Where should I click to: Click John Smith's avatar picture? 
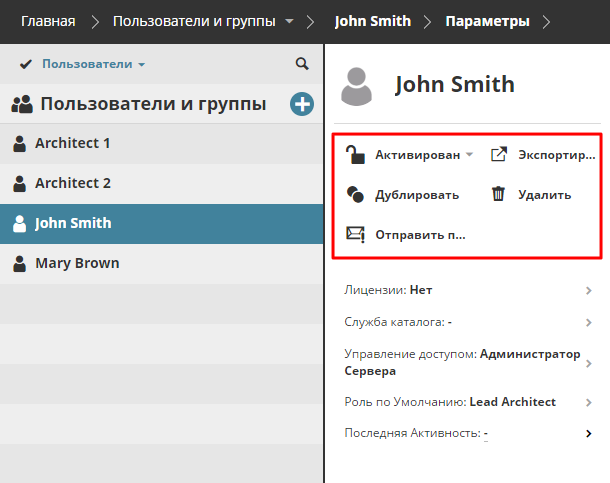click(x=358, y=86)
